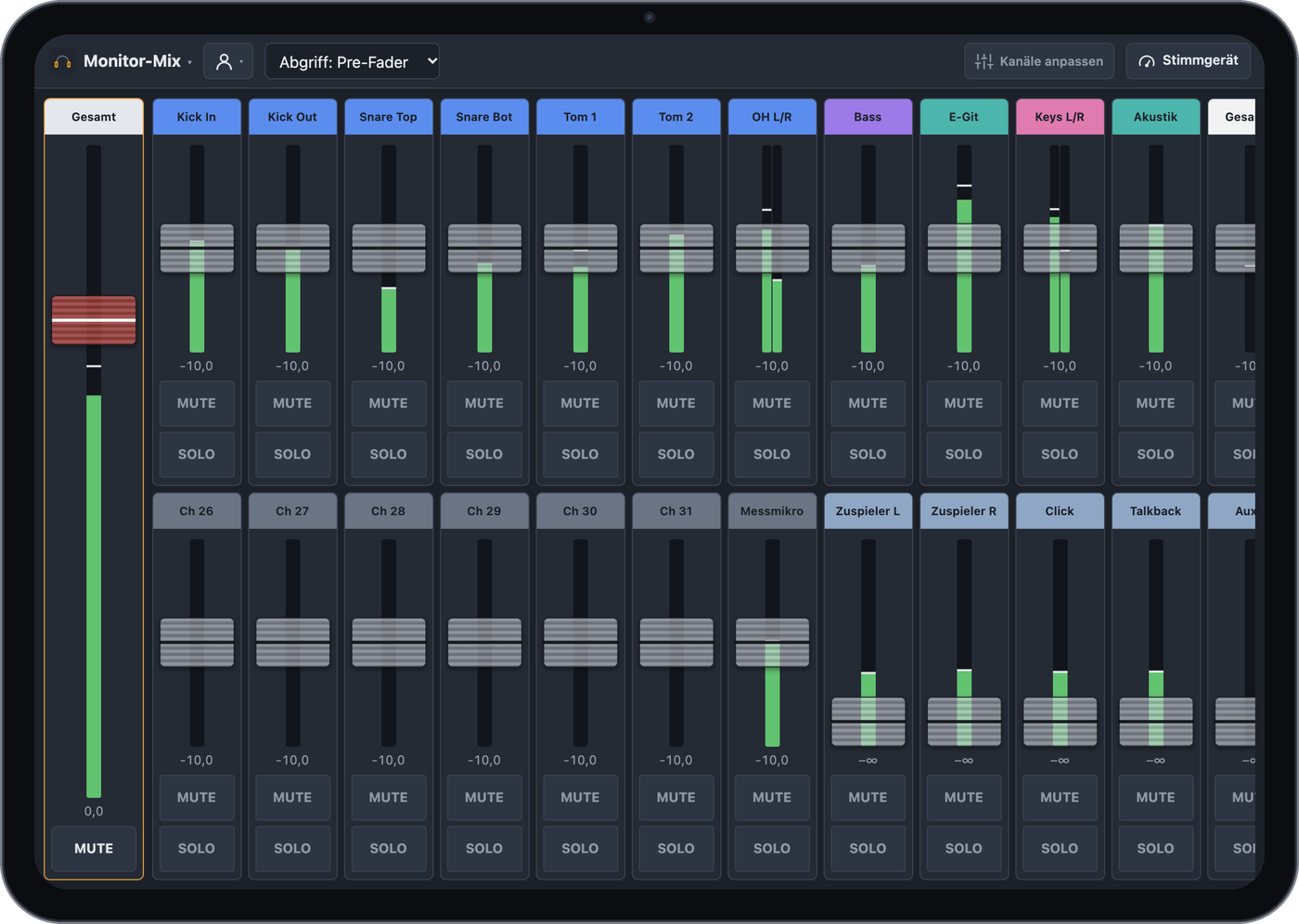Solo the Zuspieler L channel

pos(868,849)
